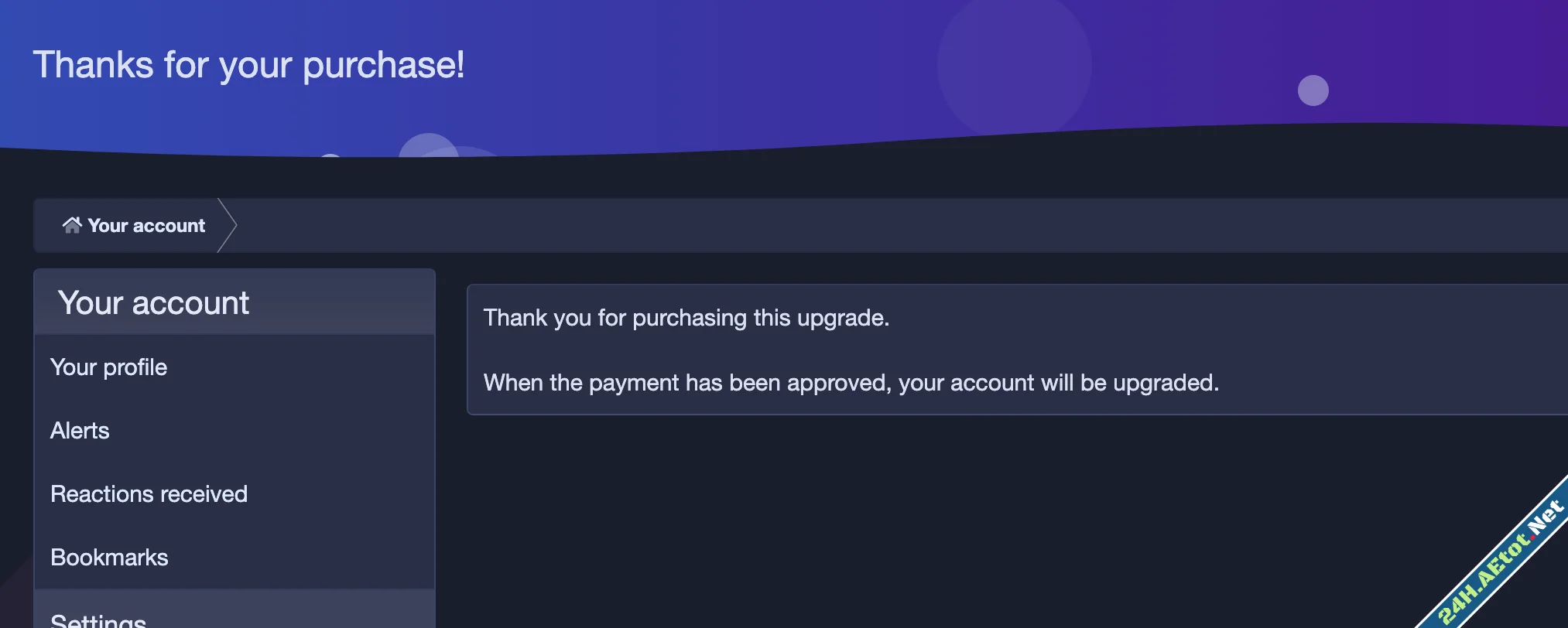Viewport: 1568px width, 628px height.
Task: Open 'Reactions received' in the sidebar
Action: click(149, 494)
